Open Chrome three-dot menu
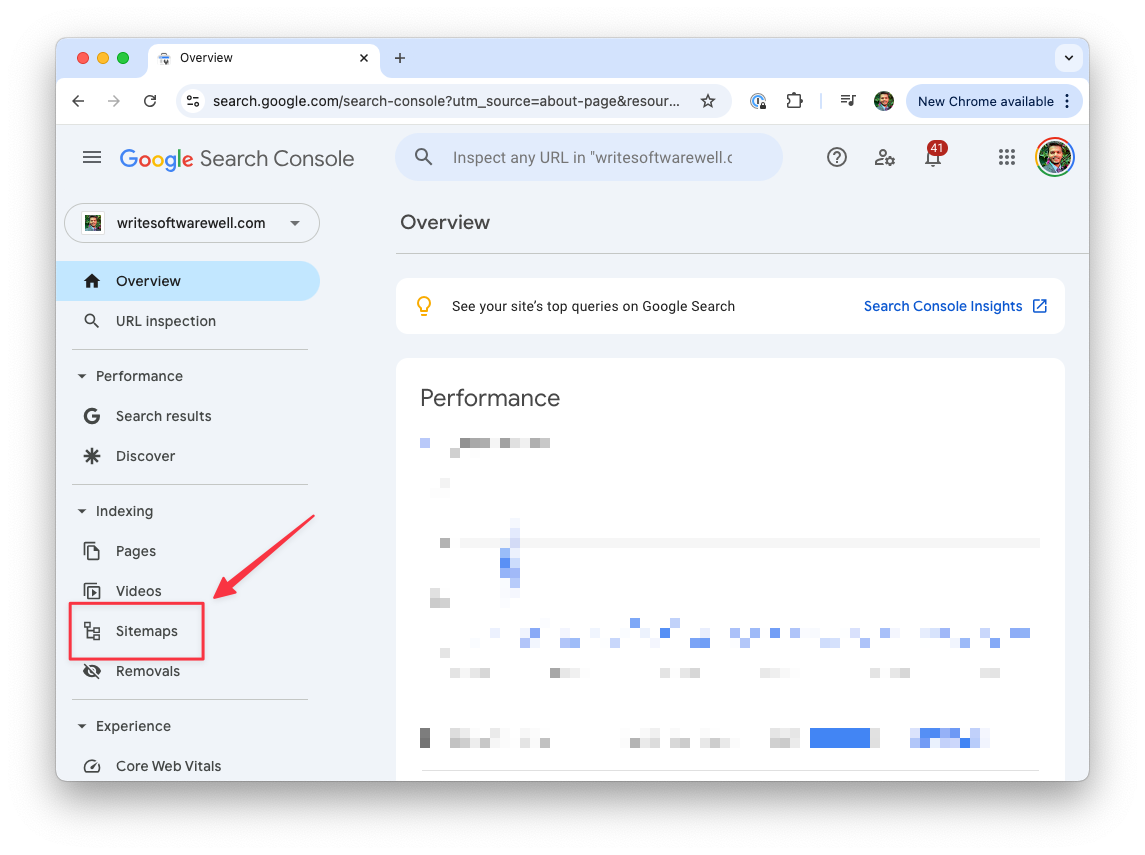 (1068, 101)
